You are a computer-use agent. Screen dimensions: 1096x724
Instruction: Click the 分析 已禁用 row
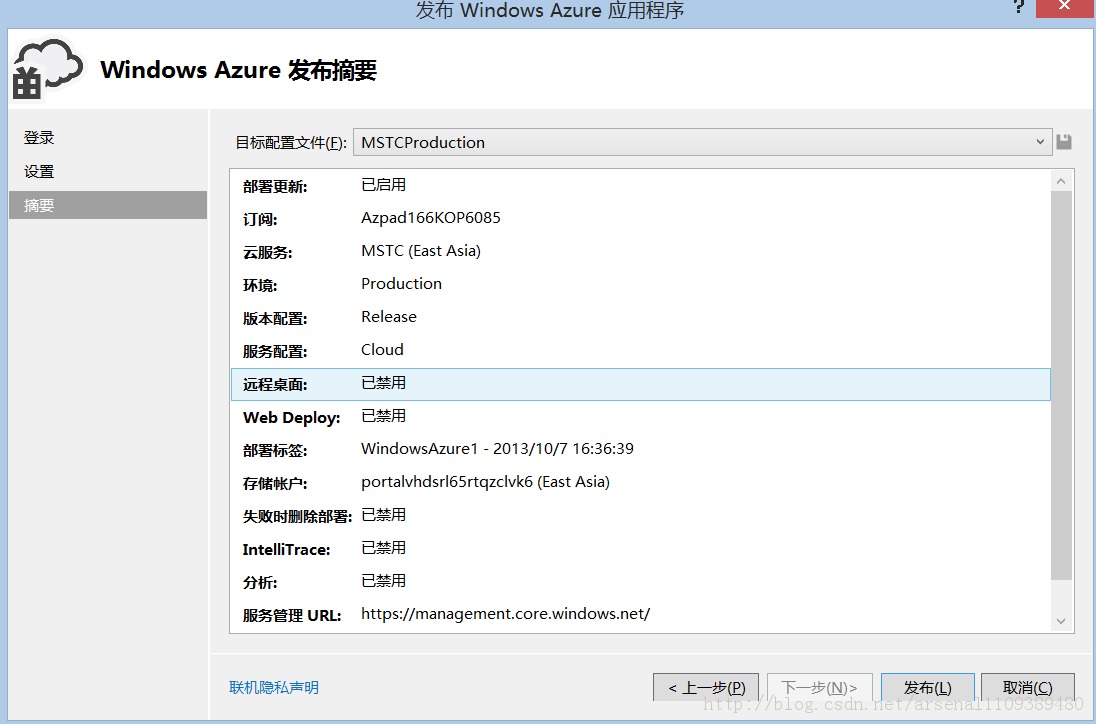click(x=640, y=582)
